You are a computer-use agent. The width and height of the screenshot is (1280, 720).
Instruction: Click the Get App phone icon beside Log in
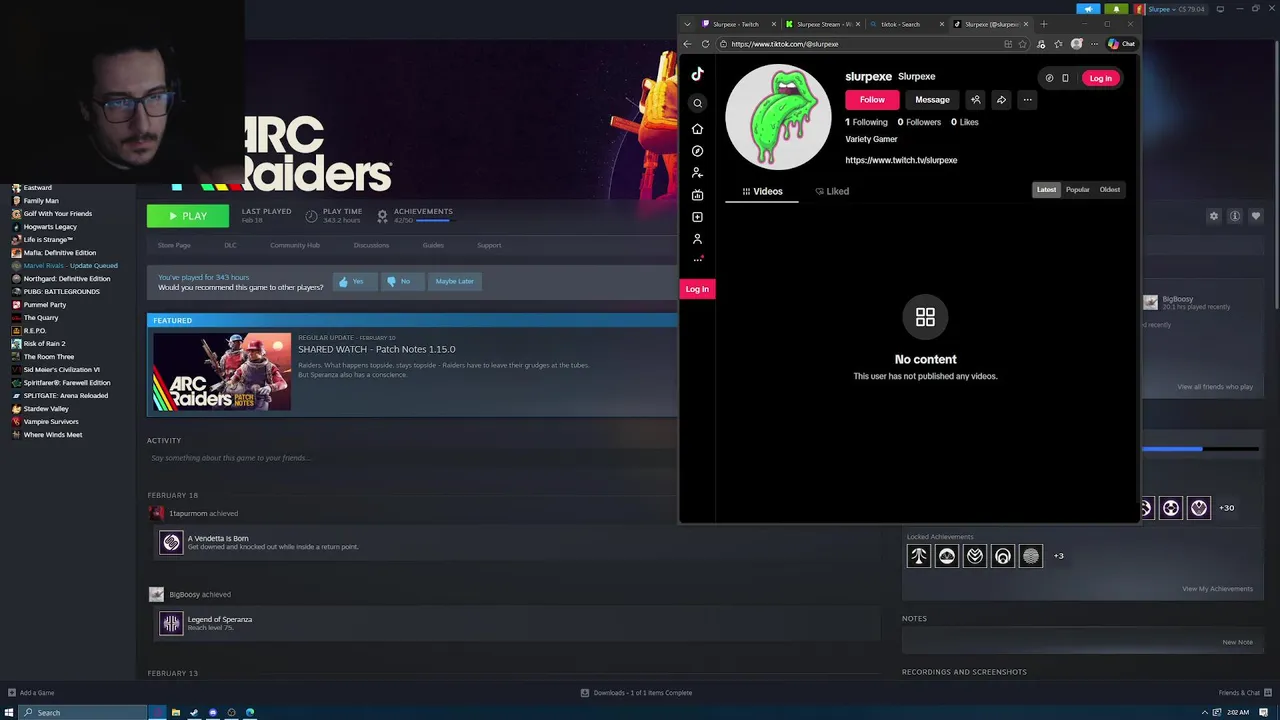[1065, 78]
